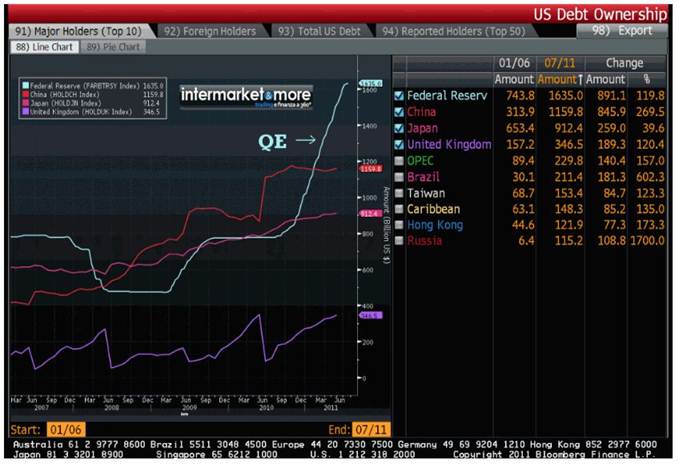This screenshot has width=679, height=465.
Task: Open the Total US Debt tab
Action: coord(319,31)
